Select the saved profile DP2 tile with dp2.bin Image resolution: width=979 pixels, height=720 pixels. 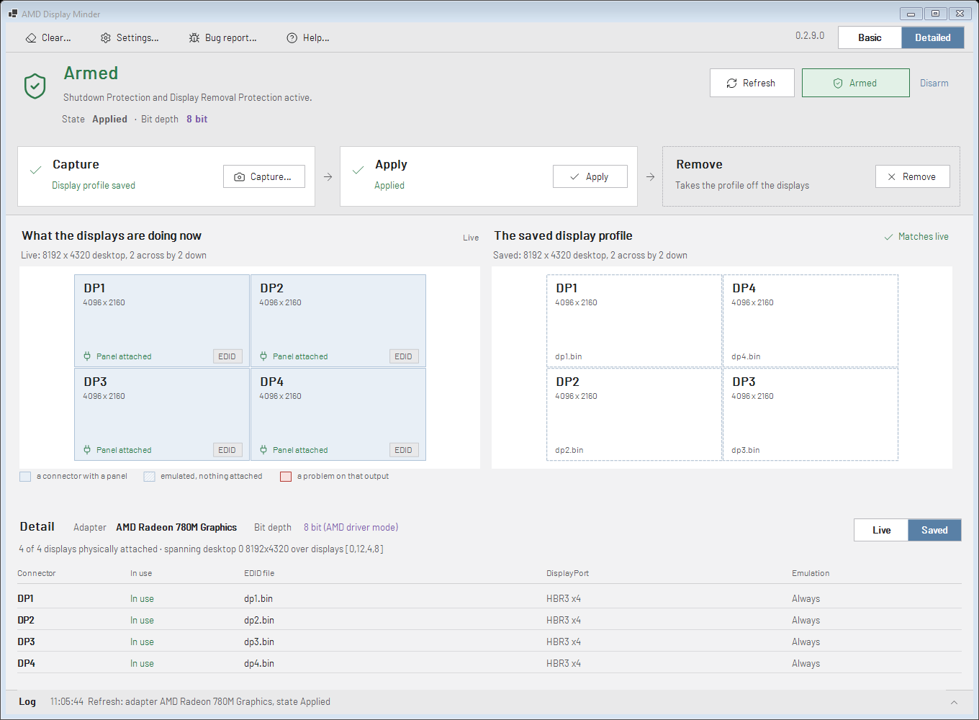634,414
